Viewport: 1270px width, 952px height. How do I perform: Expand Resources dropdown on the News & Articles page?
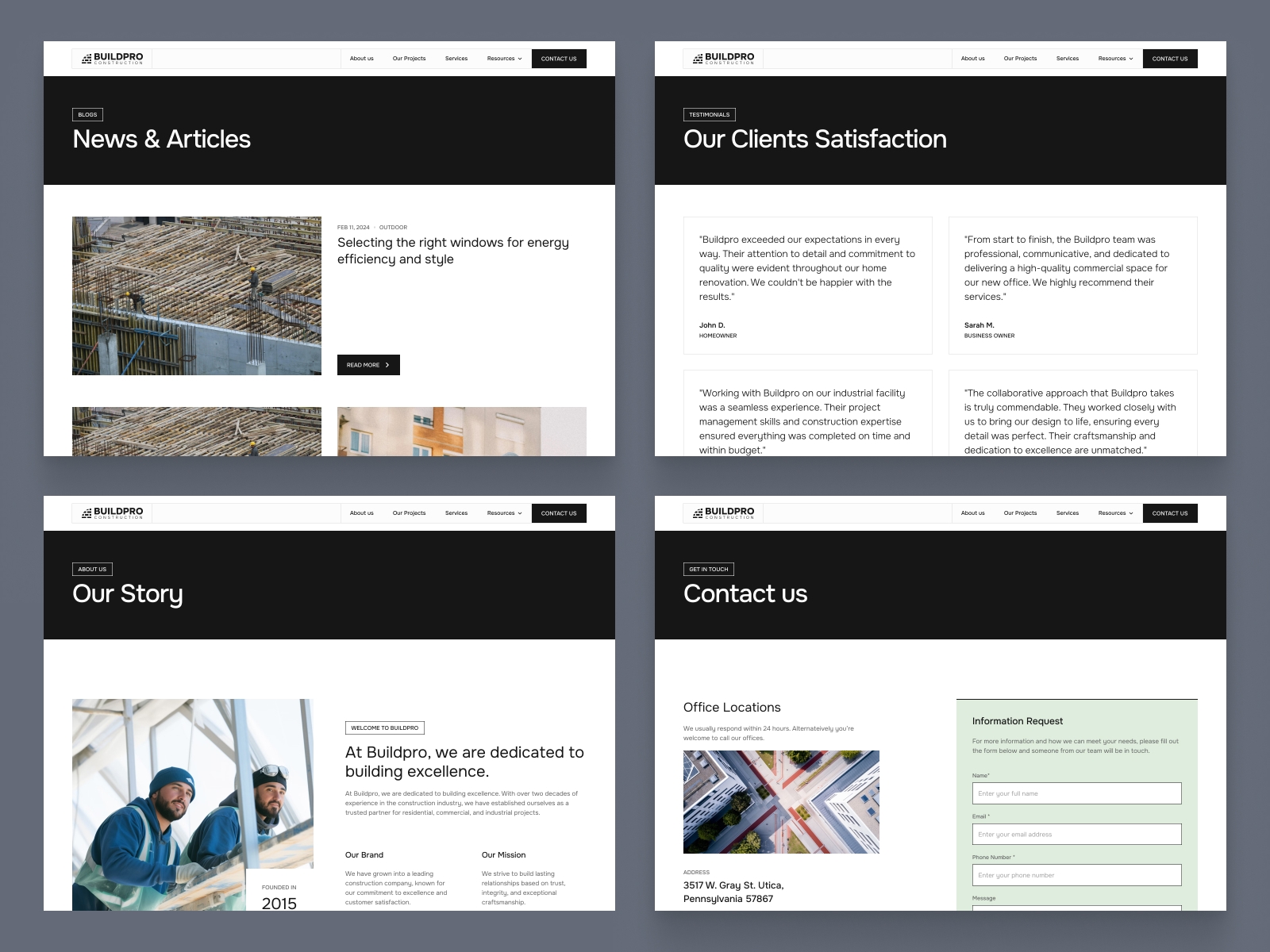[x=505, y=59]
